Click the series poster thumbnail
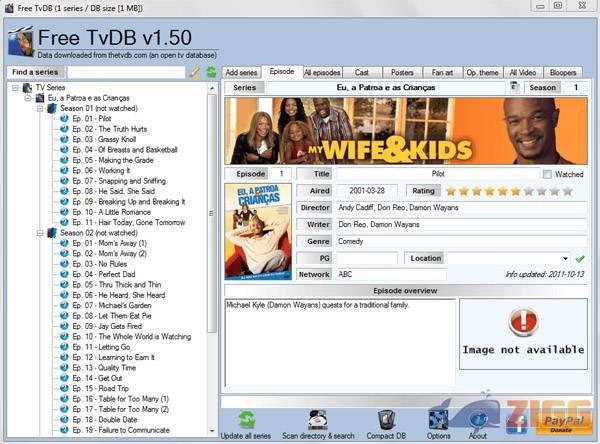This screenshot has width=600, height=444. coord(258,232)
